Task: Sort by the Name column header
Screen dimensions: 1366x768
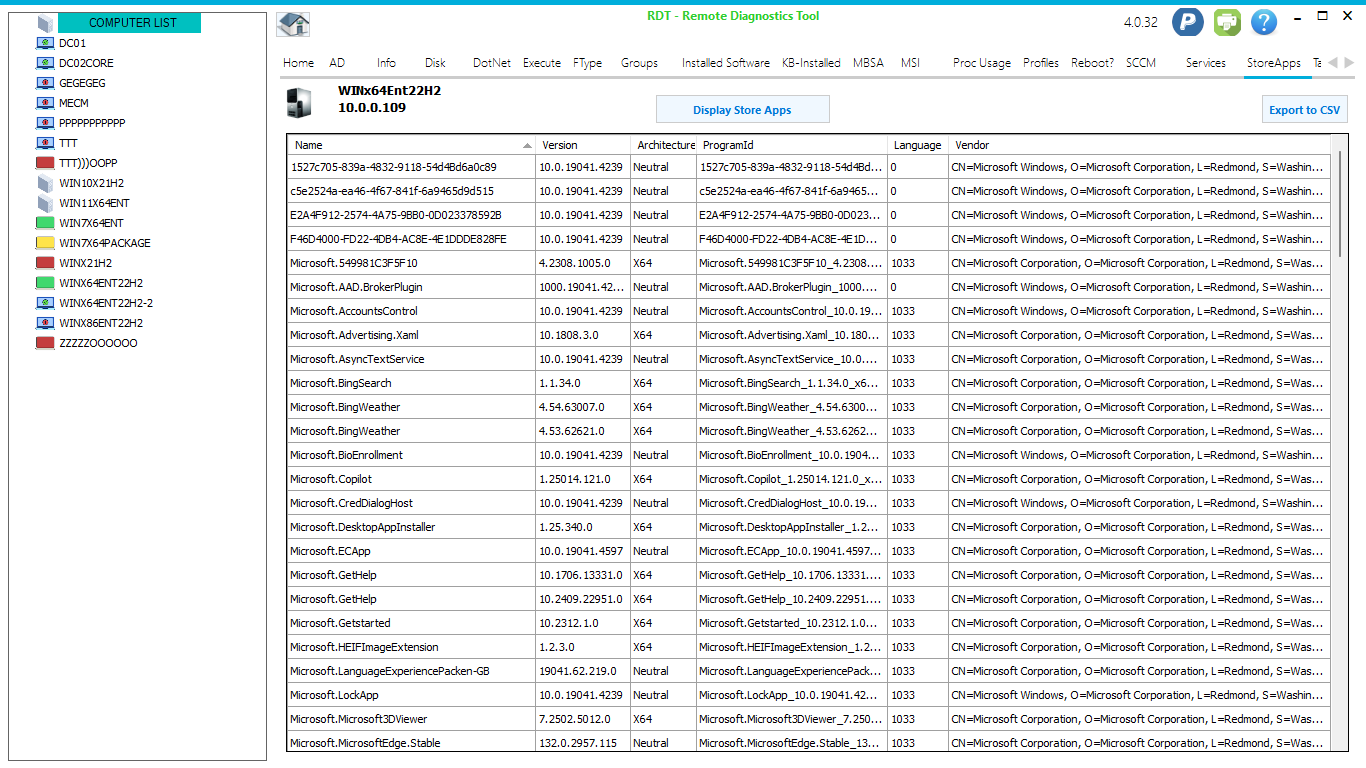Action: tap(411, 145)
